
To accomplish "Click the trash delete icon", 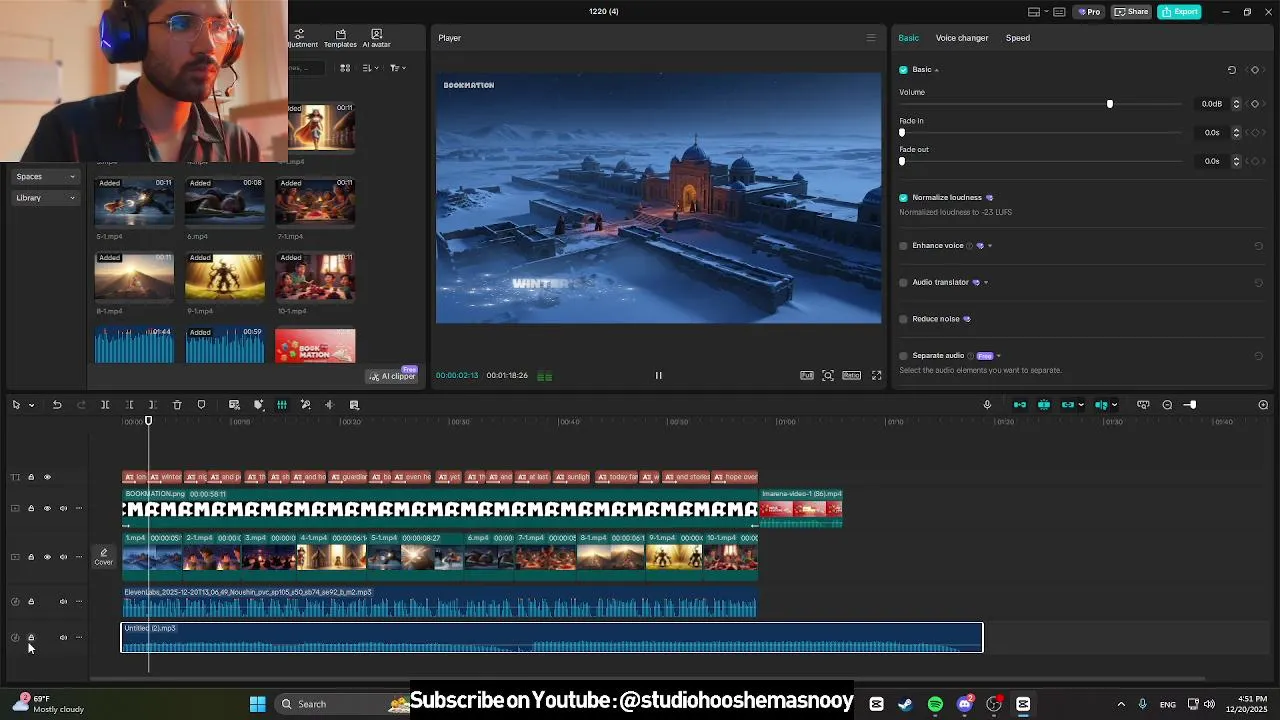I will [x=177, y=405].
